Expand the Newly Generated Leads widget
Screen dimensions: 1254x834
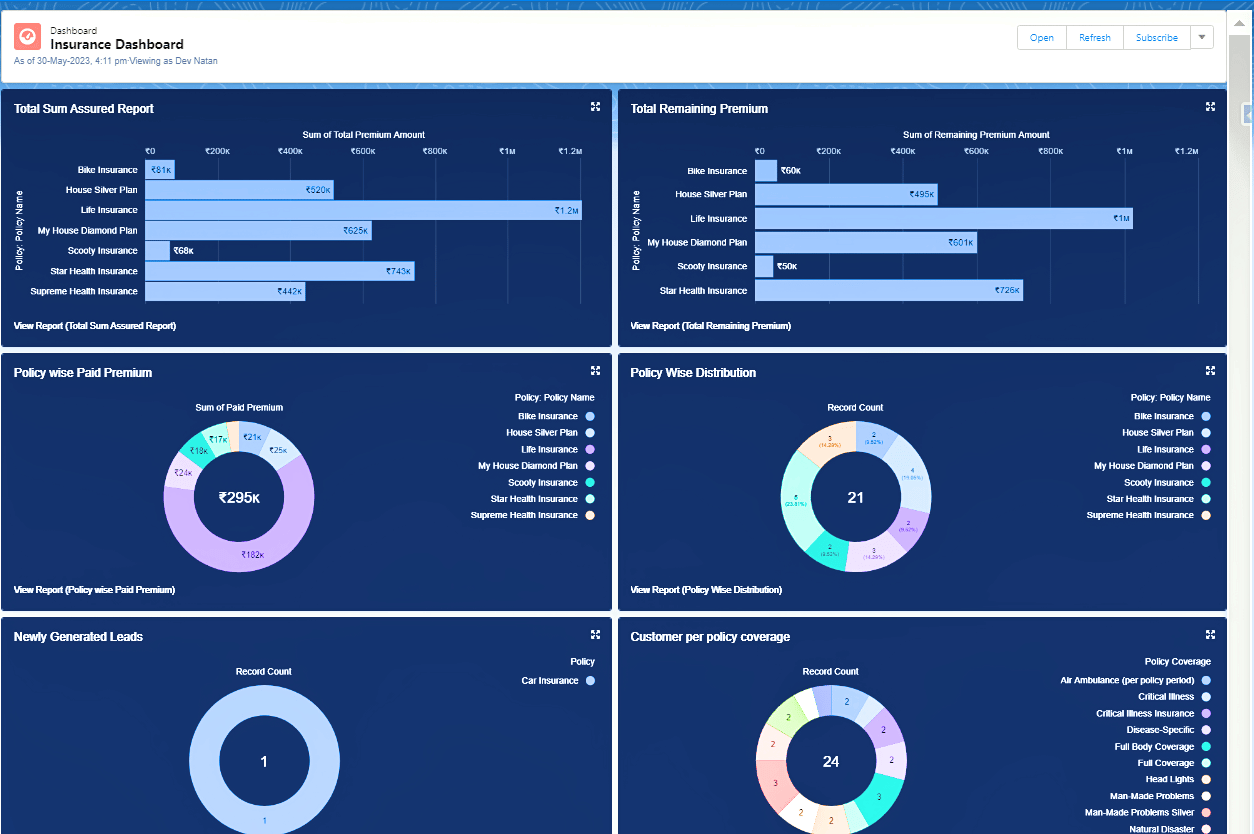pyautogui.click(x=595, y=634)
